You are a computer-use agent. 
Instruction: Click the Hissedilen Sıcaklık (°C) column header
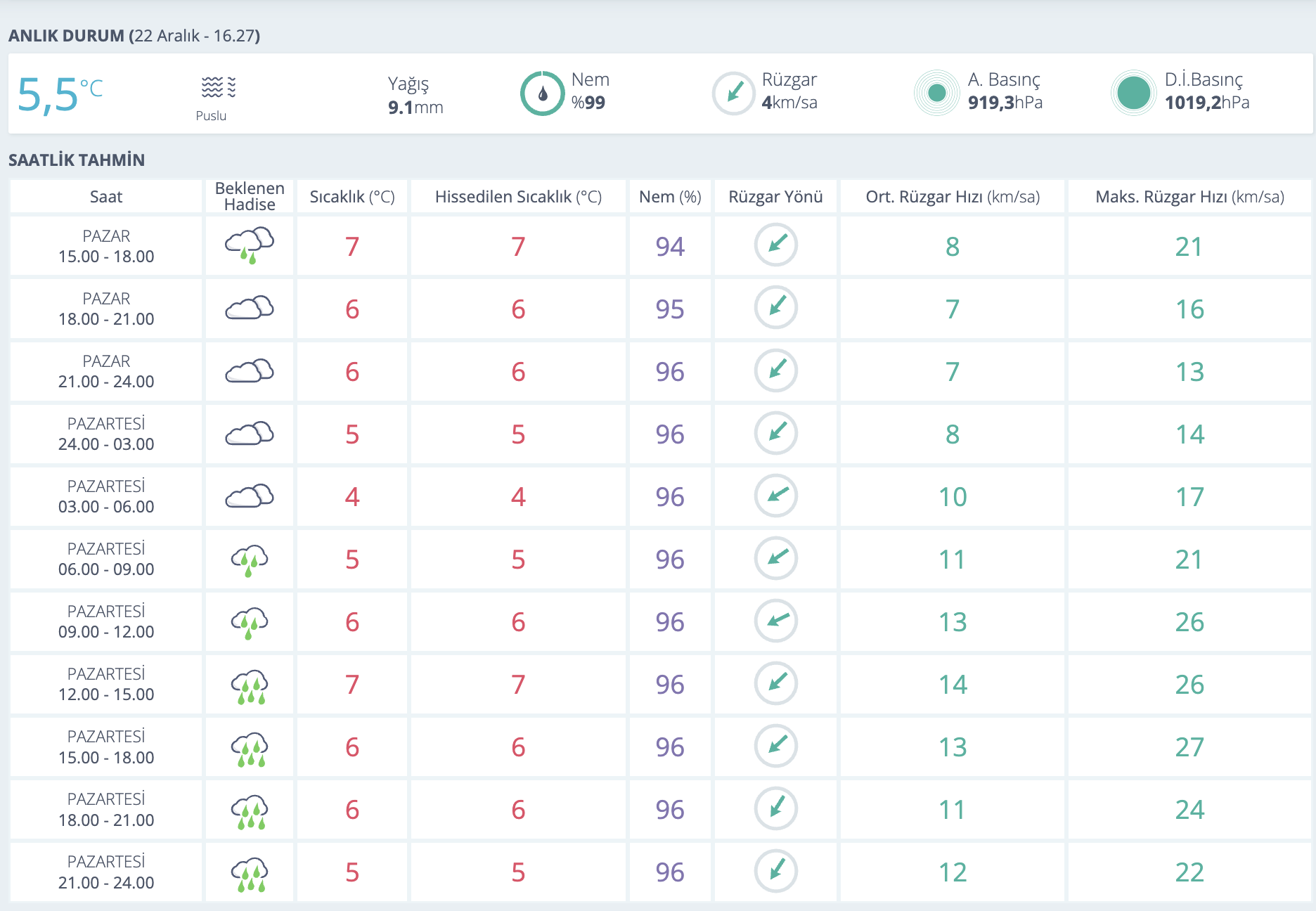518,197
